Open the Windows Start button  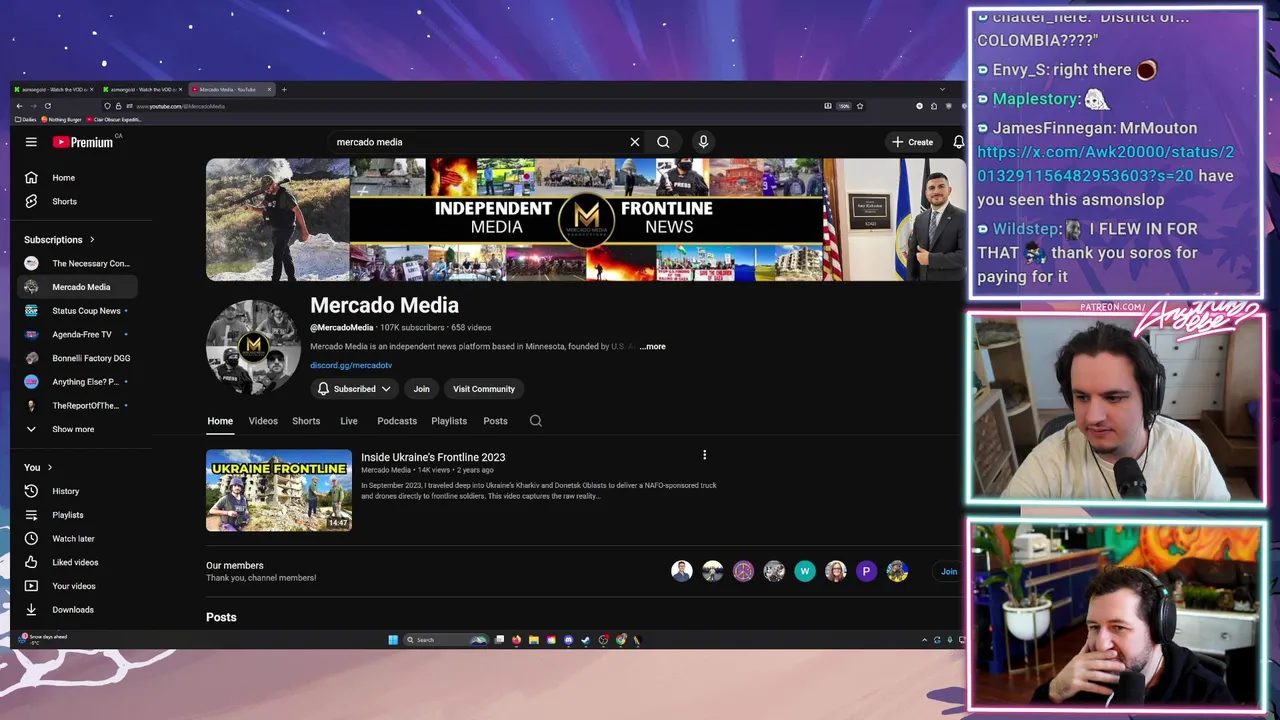(x=393, y=640)
